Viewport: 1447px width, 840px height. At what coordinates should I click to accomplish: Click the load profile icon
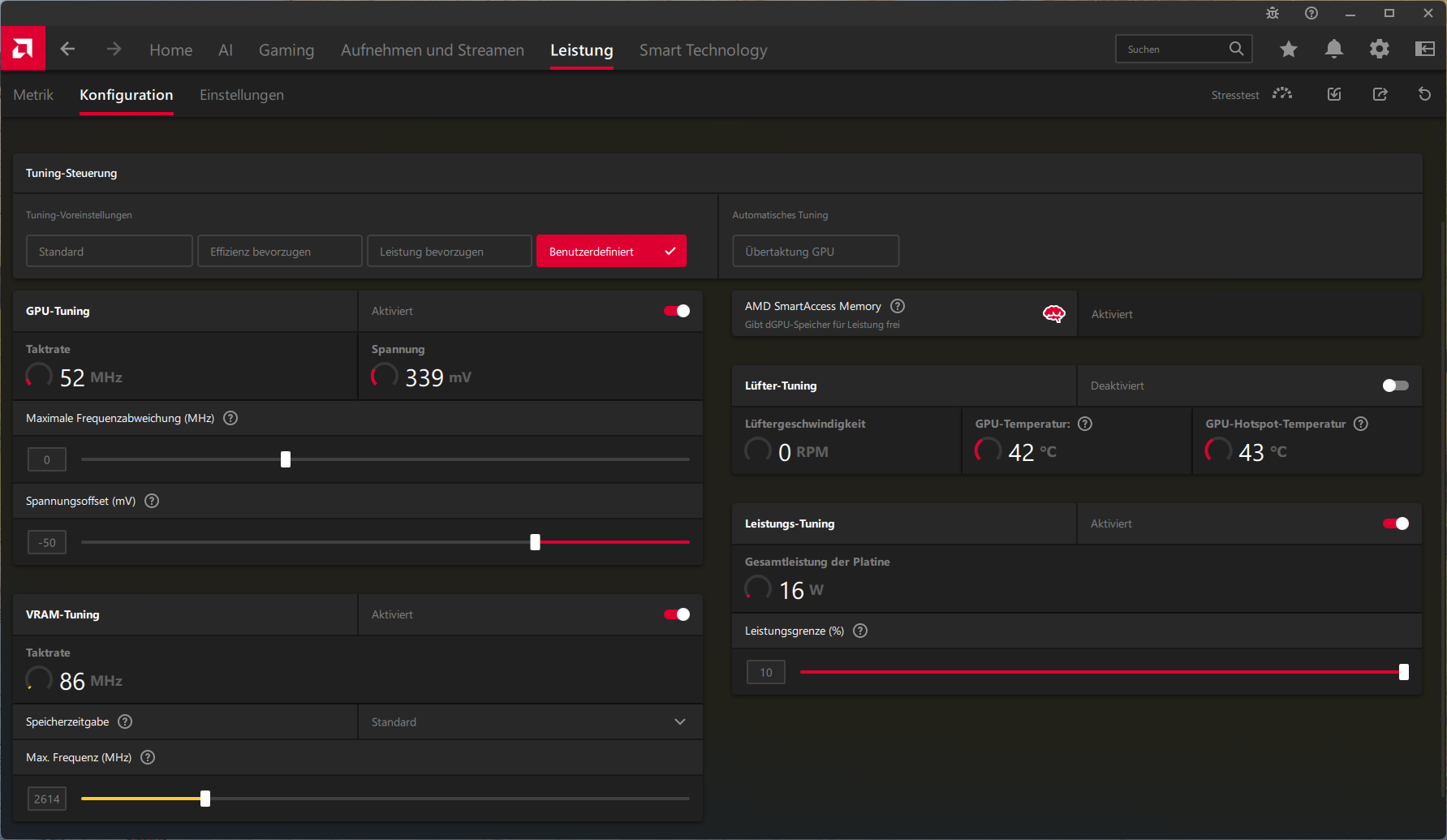[1334, 94]
